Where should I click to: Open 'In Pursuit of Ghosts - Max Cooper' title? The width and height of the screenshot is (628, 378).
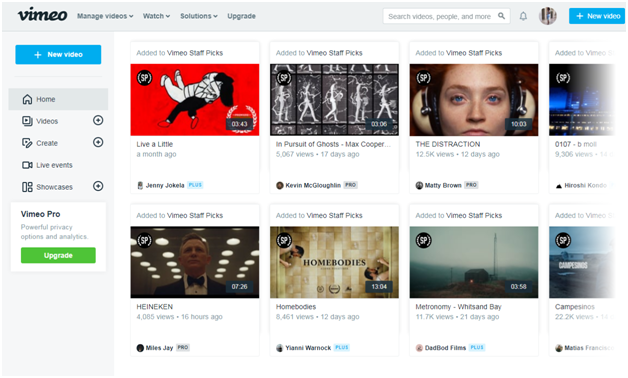click(333, 144)
